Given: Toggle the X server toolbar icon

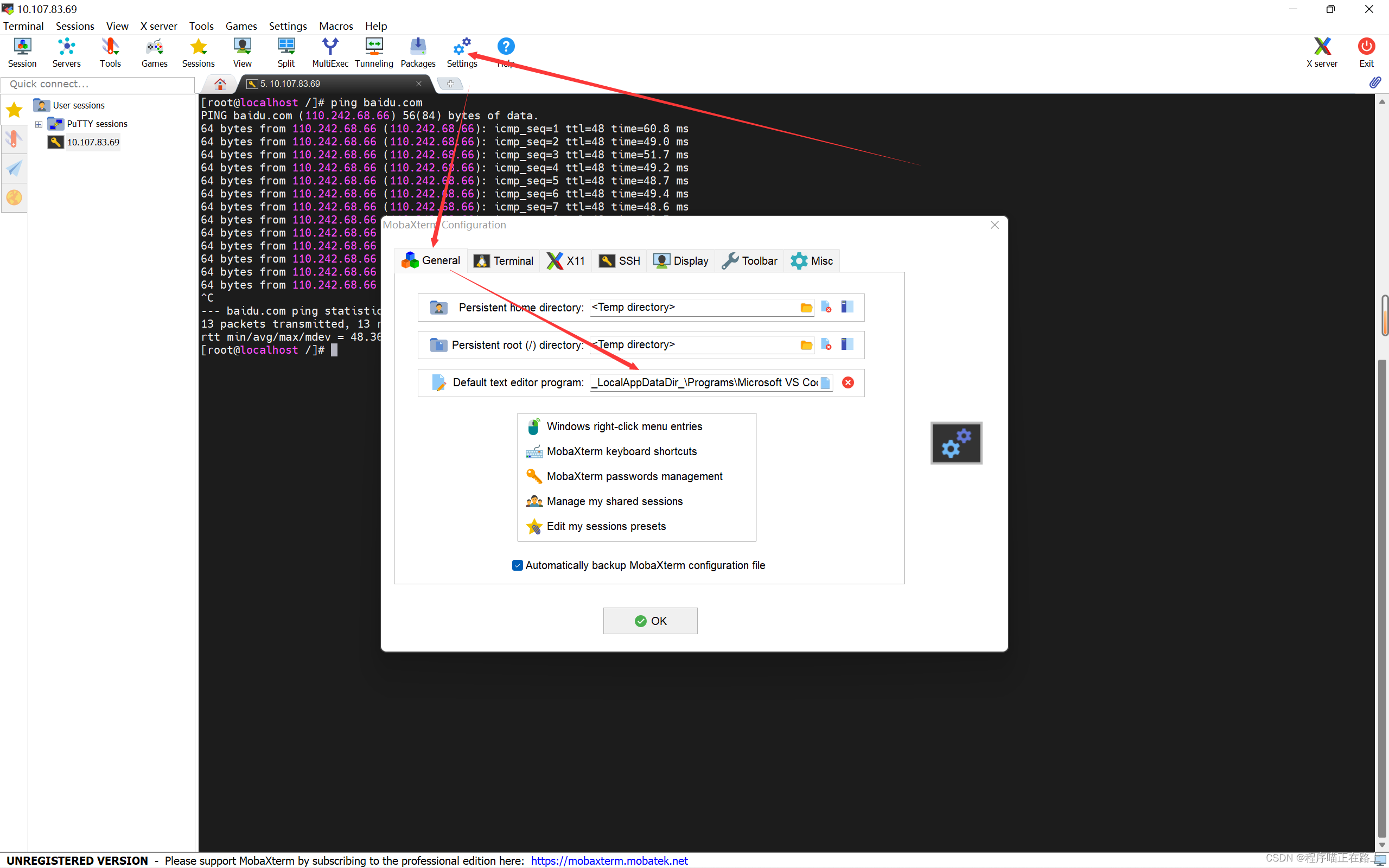Looking at the screenshot, I should click(1322, 52).
